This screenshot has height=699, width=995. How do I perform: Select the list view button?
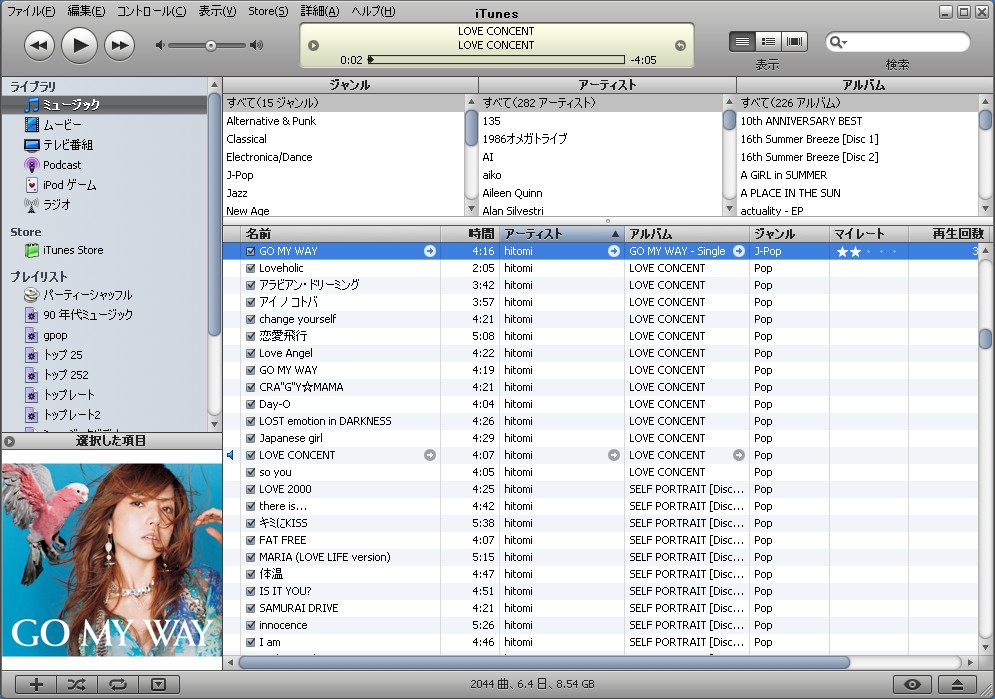coord(742,42)
